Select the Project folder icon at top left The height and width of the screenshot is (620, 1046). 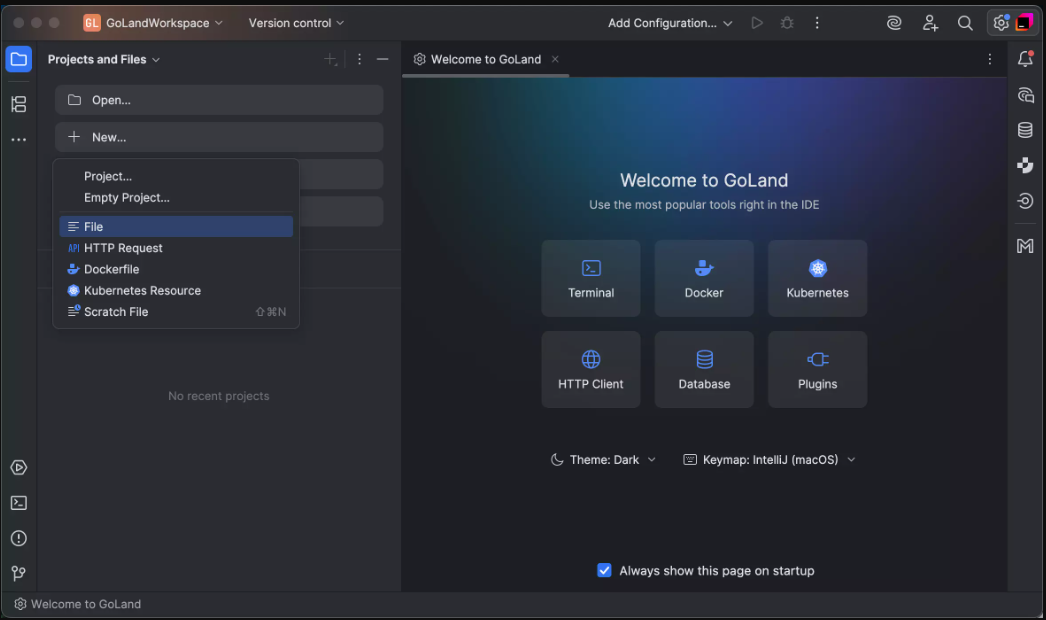tap(18, 59)
